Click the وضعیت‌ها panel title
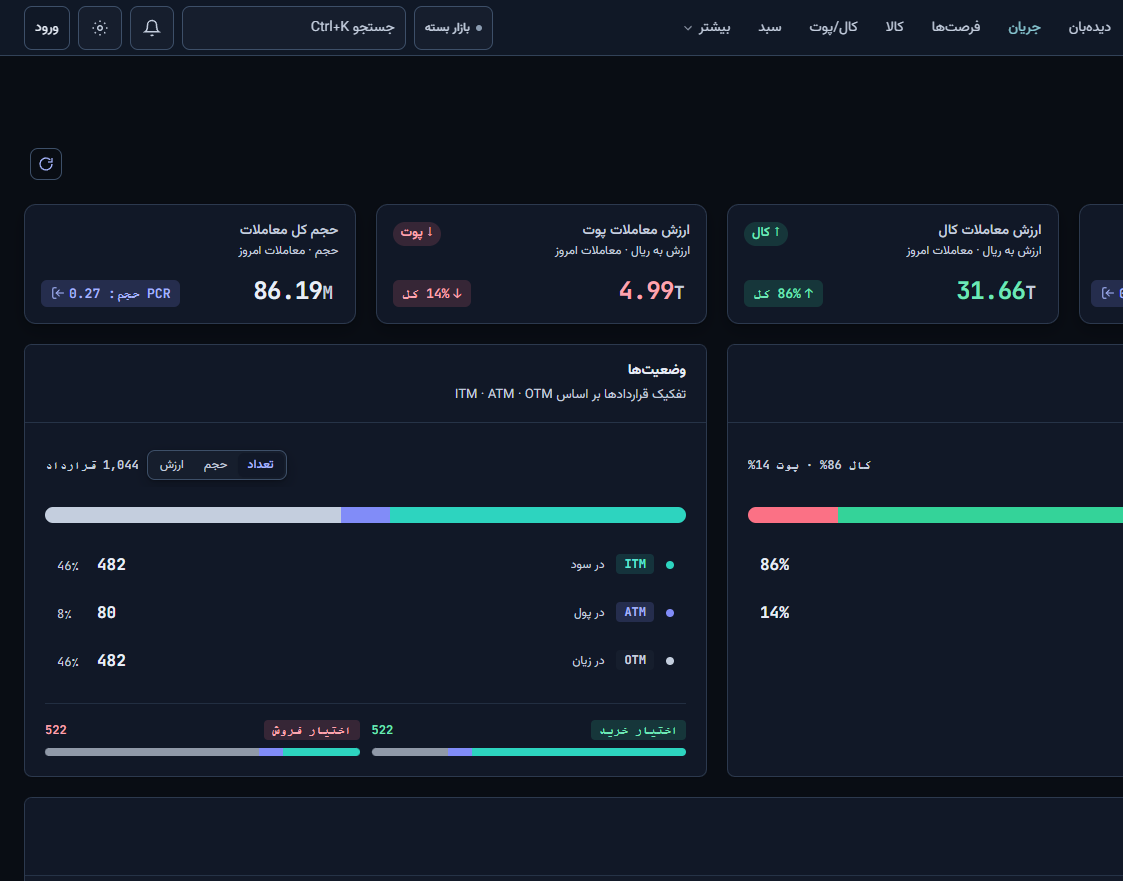 [x=657, y=370]
